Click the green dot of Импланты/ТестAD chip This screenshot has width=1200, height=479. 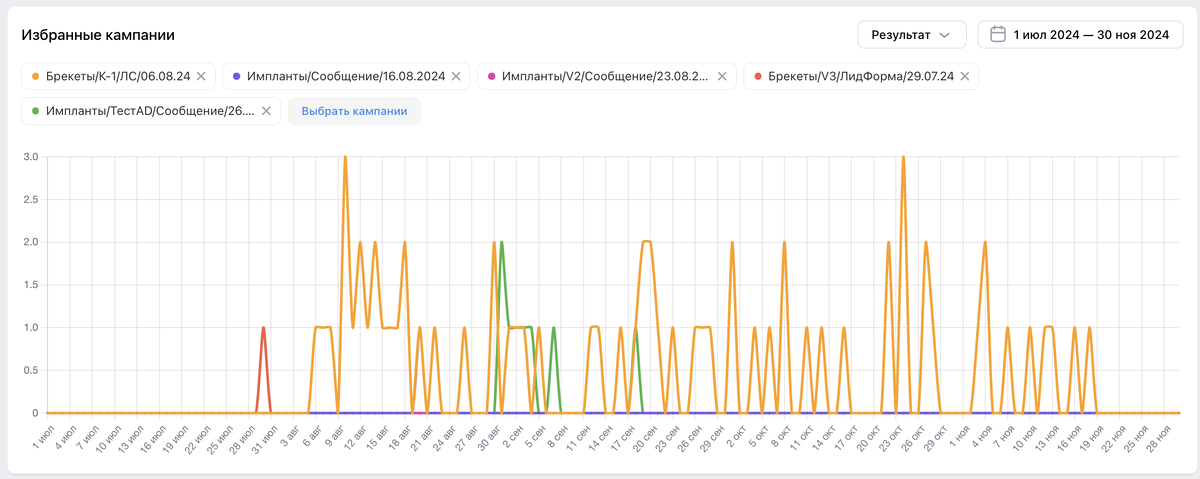(36, 111)
